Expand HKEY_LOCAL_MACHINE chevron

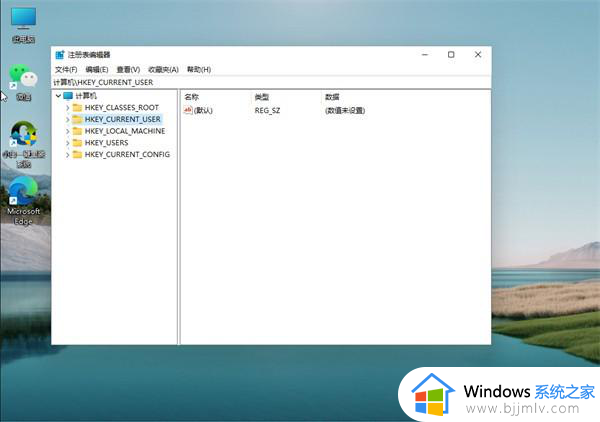[x=68, y=131]
